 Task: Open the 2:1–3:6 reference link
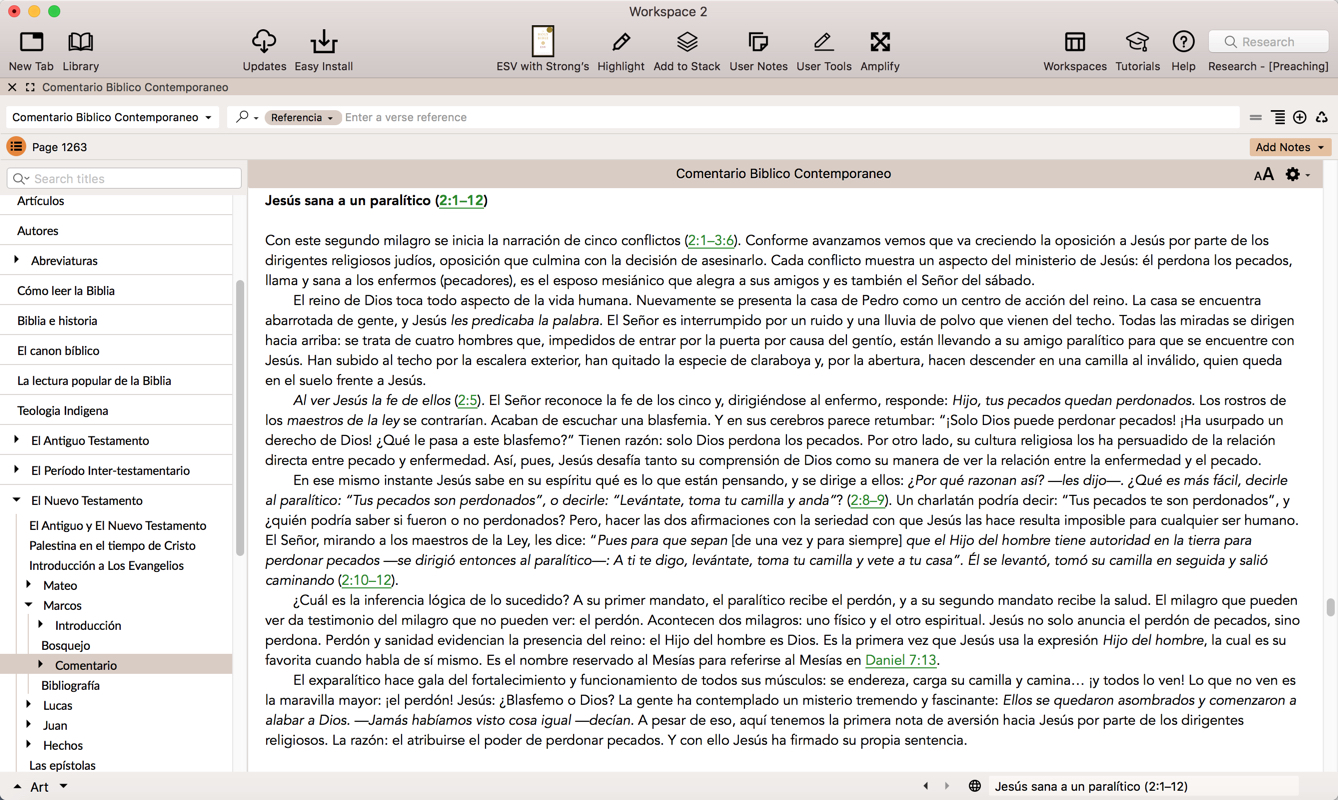[710, 241]
